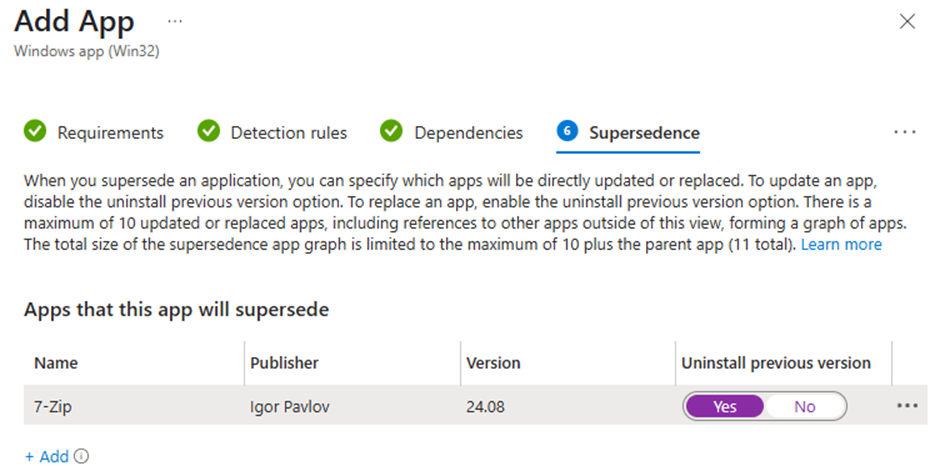Click the step 6 Supersedence number icon
This screenshot has width=940, height=466.
[567, 131]
